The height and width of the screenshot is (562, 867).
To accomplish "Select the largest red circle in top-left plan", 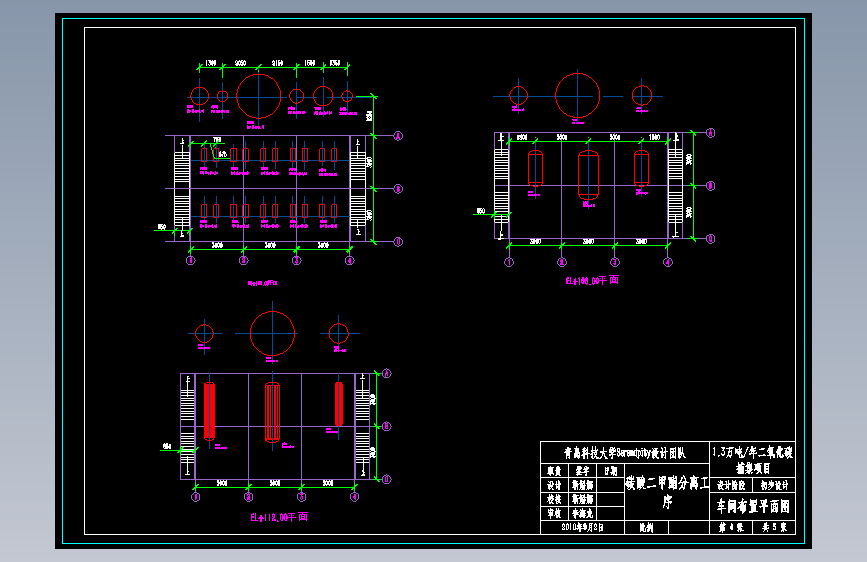I will pos(258,96).
